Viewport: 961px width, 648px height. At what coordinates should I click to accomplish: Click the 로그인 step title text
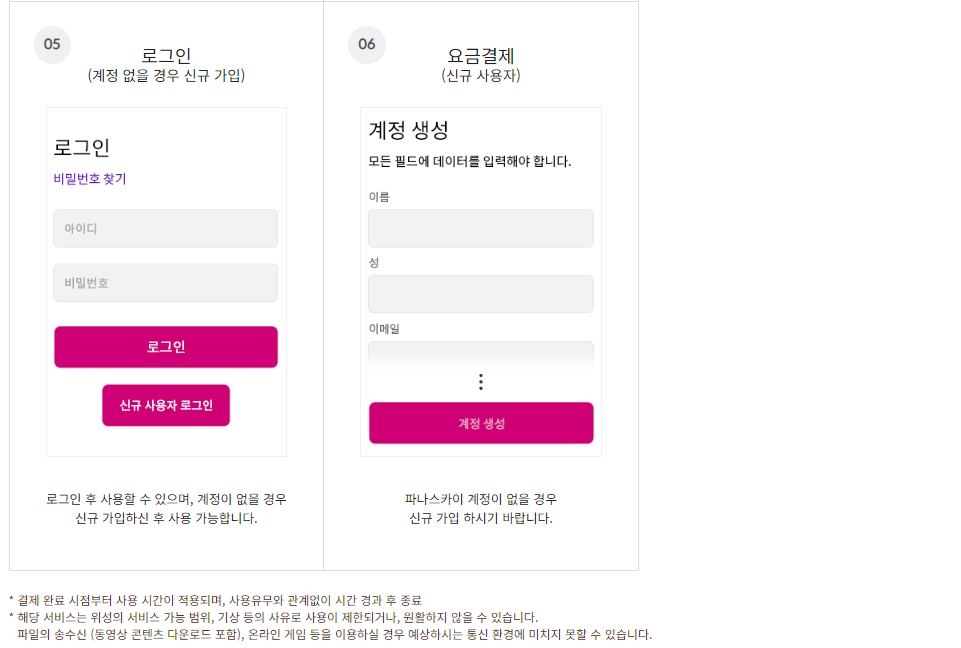168,54
